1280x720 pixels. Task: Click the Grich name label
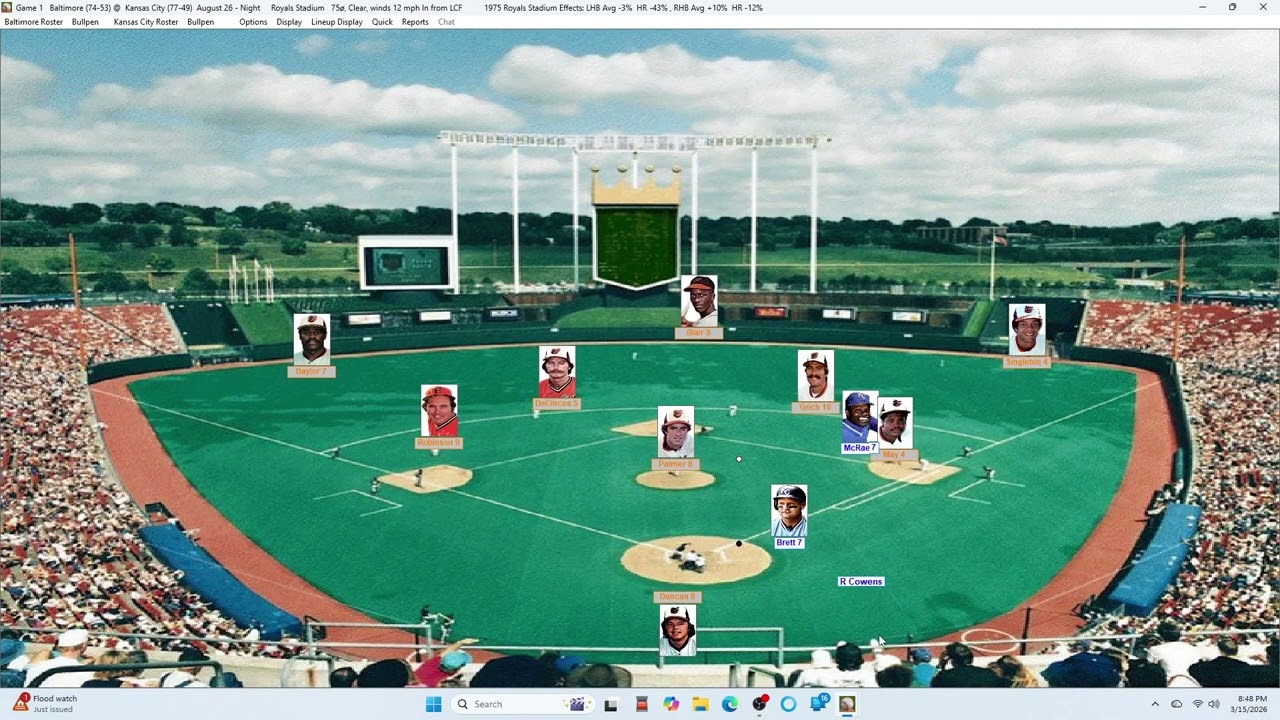pos(815,407)
